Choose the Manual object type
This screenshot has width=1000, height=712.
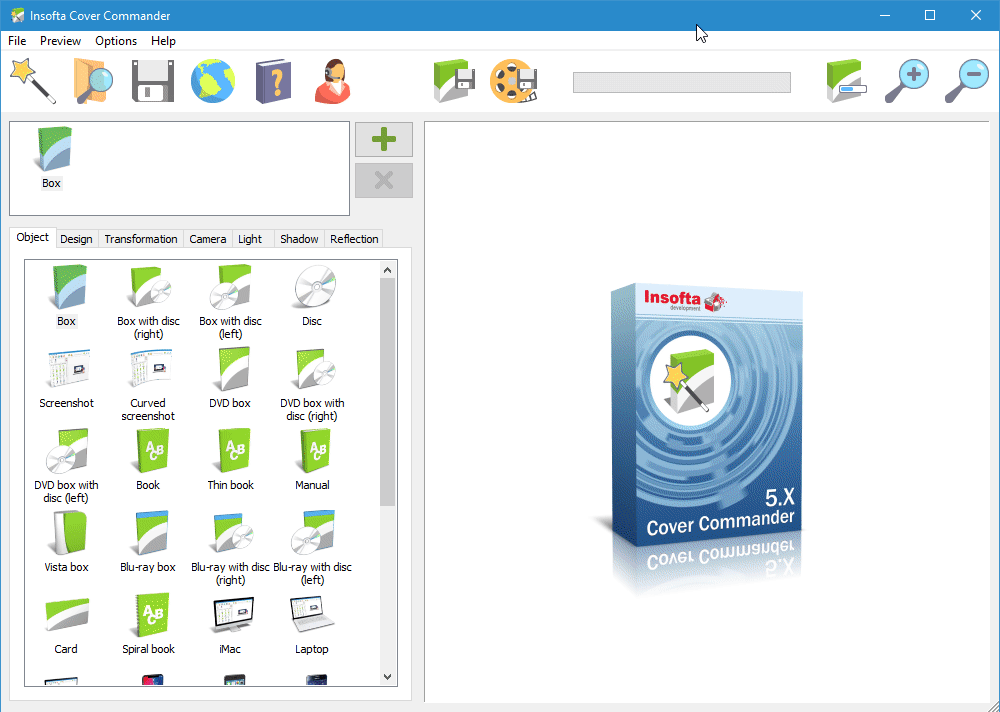click(x=312, y=460)
